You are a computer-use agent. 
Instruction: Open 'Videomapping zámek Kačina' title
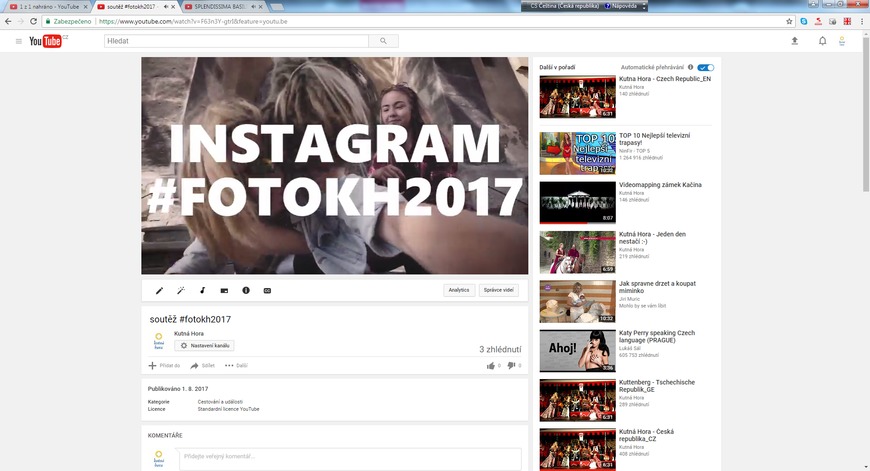660,185
